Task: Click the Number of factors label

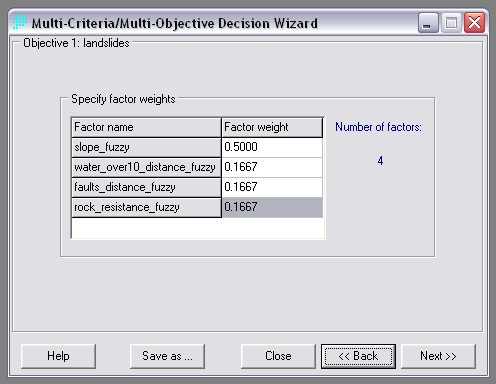Action: (x=378, y=127)
